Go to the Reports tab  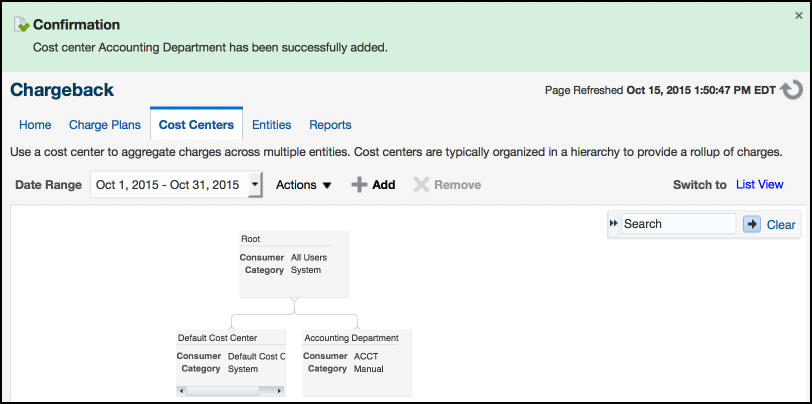point(330,125)
